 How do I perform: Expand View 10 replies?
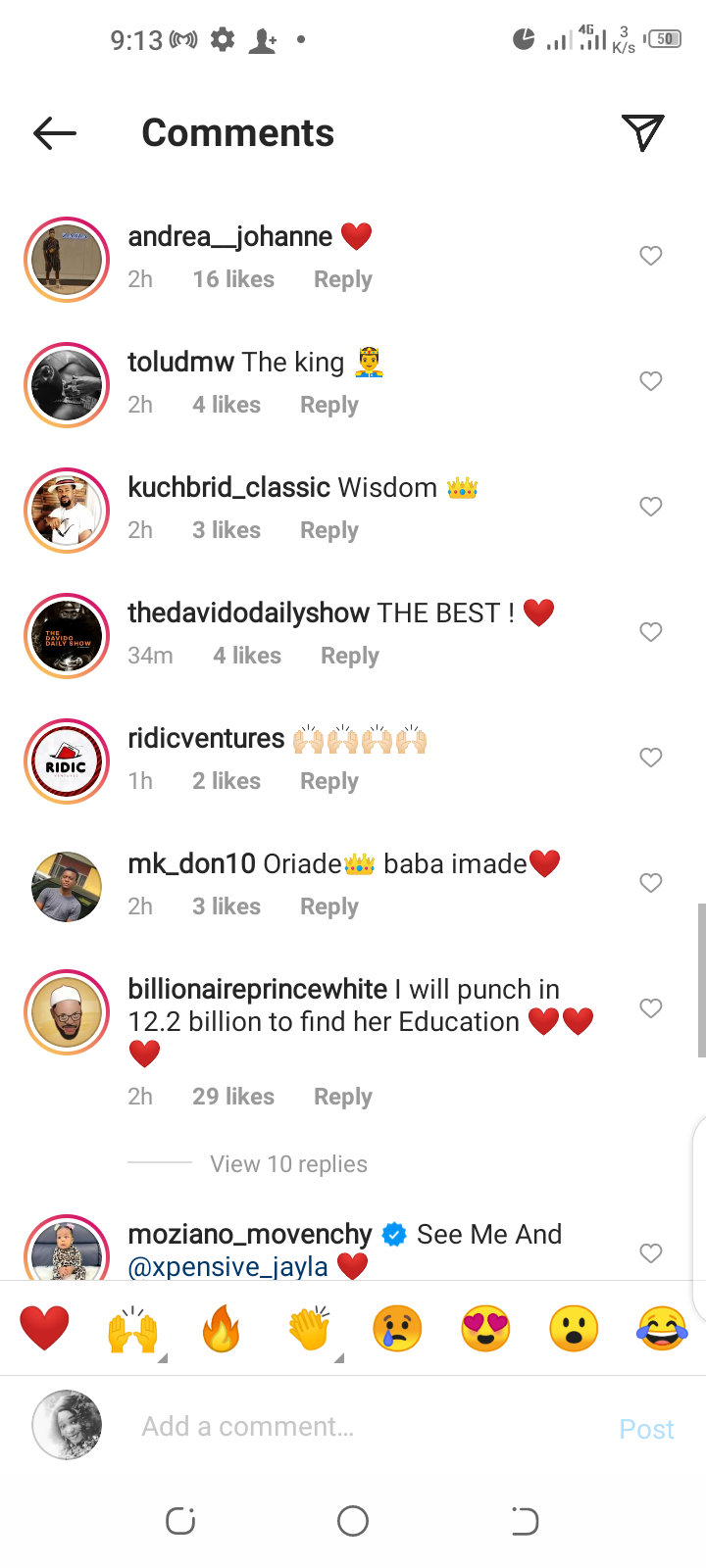click(288, 1163)
